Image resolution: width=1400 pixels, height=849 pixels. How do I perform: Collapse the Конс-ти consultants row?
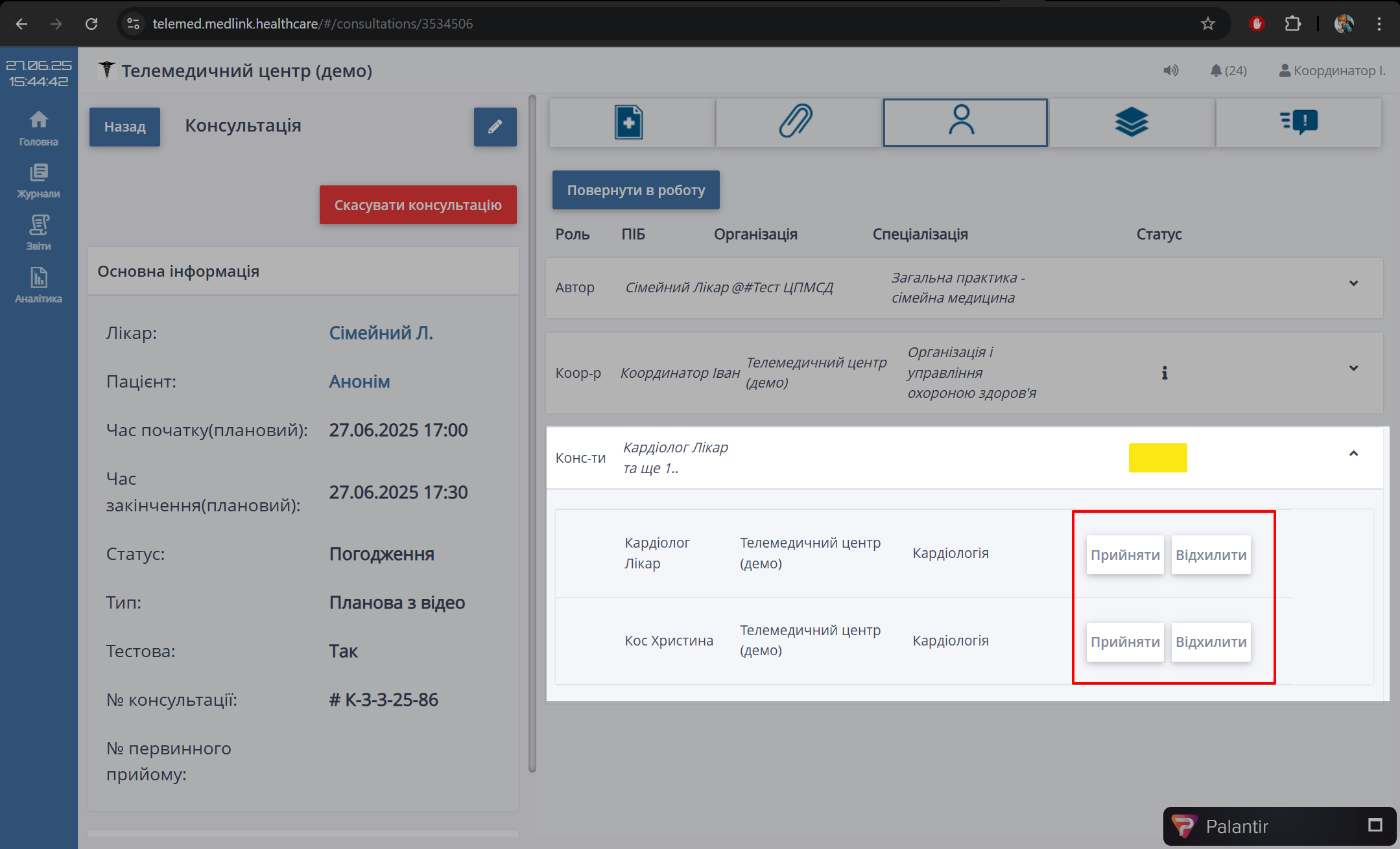coord(1353,454)
